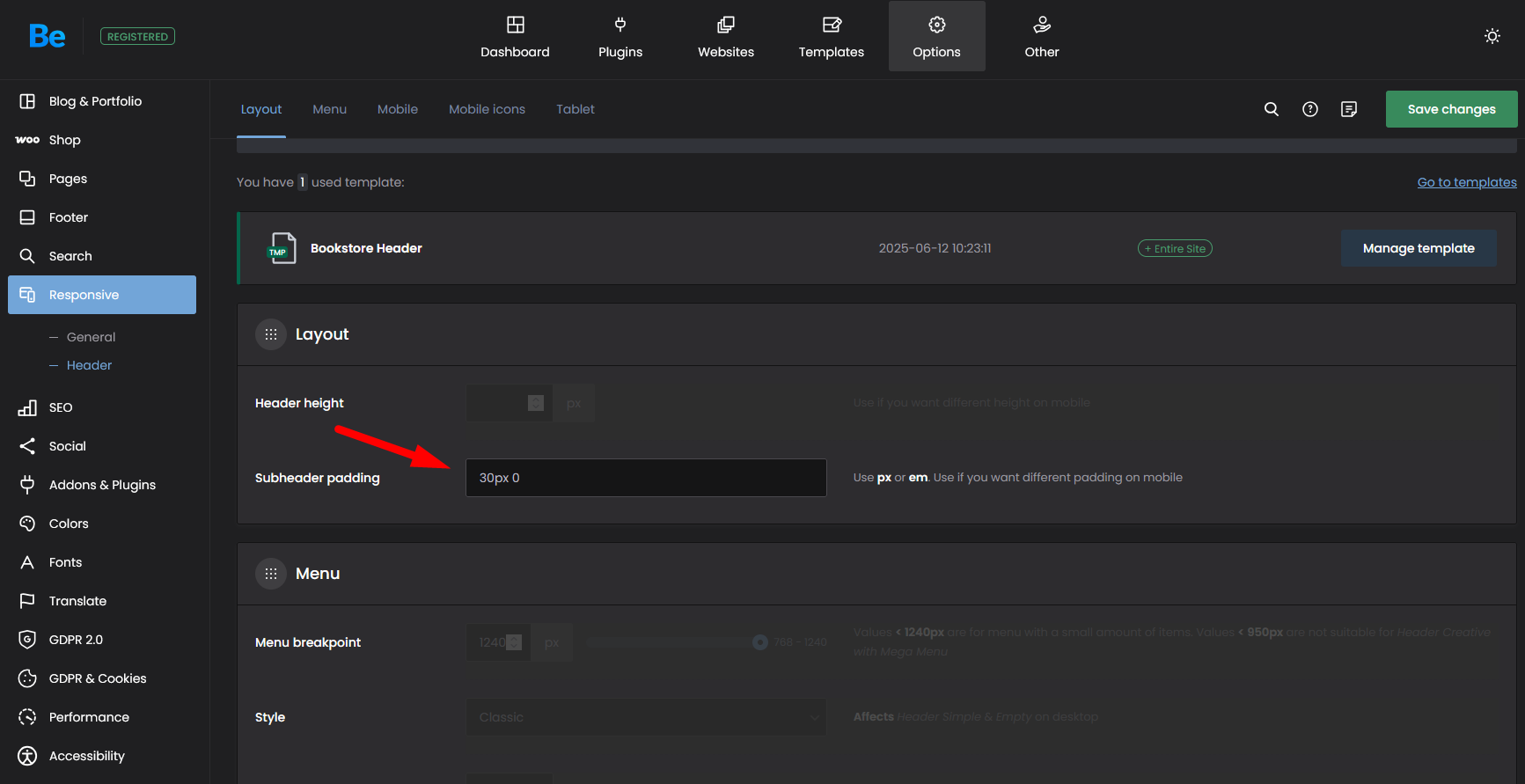Open the help question mark icon

[x=1309, y=109]
